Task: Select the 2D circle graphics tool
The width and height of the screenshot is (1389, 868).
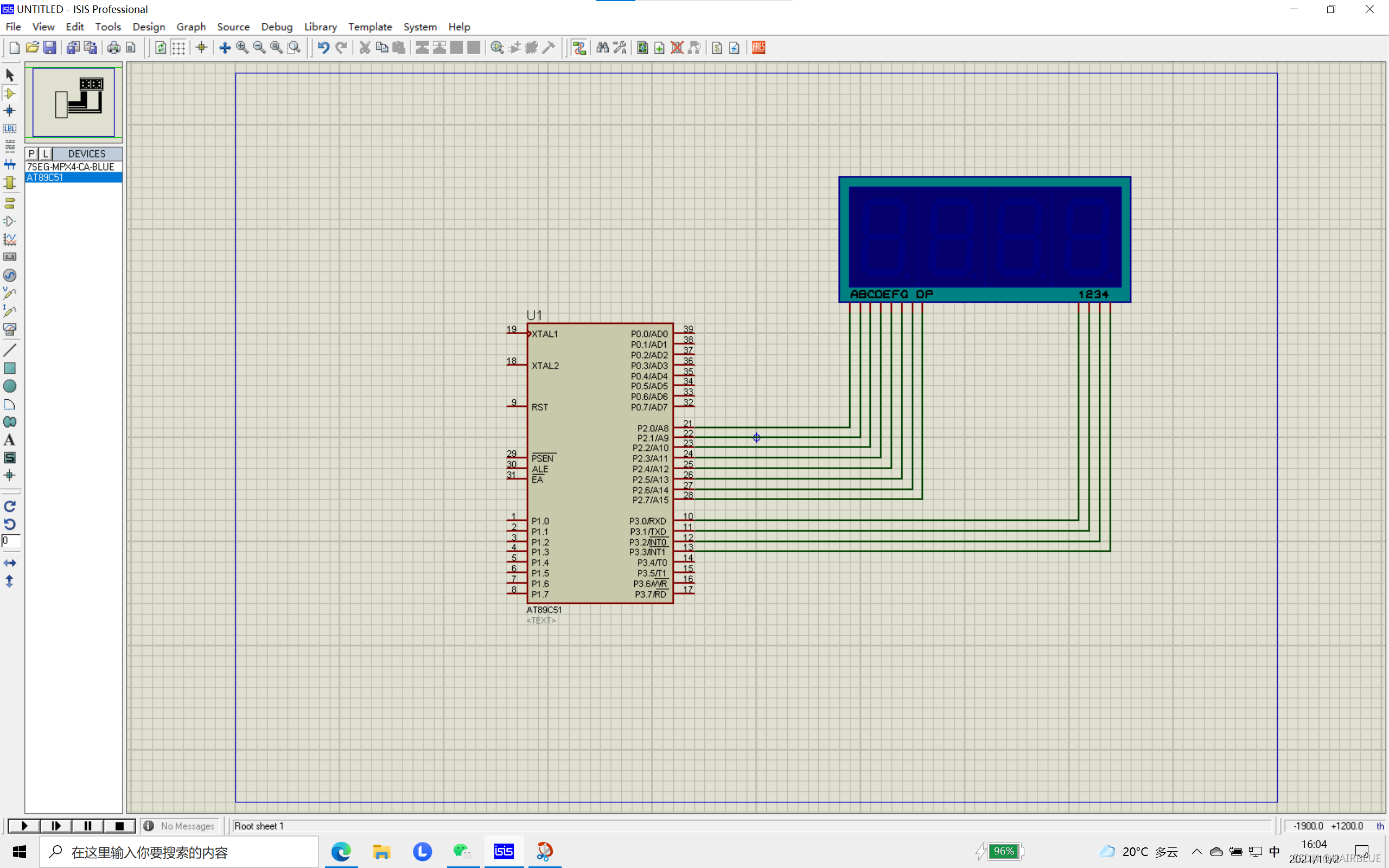Action: click(10, 386)
